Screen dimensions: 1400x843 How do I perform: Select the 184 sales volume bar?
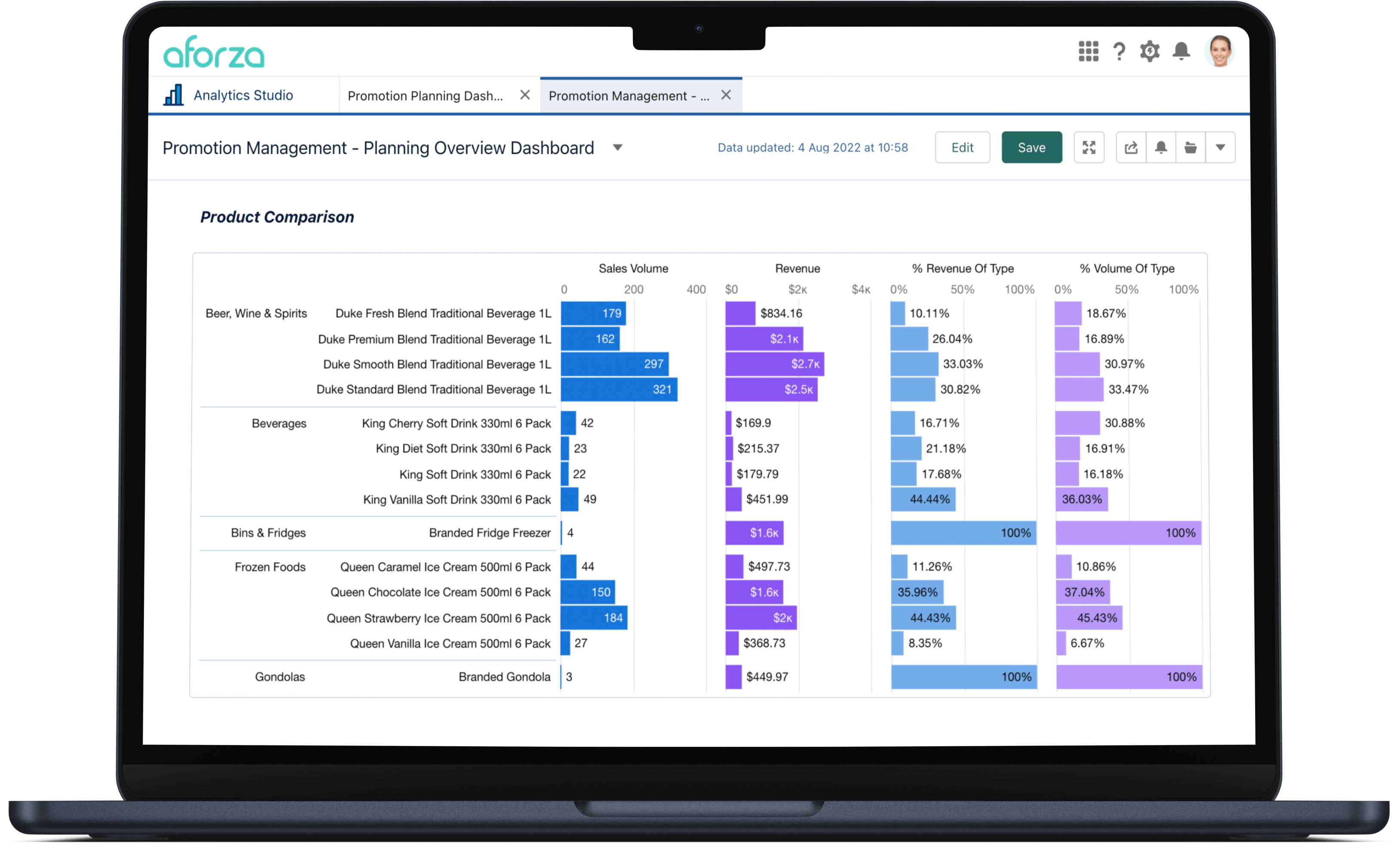coord(594,617)
